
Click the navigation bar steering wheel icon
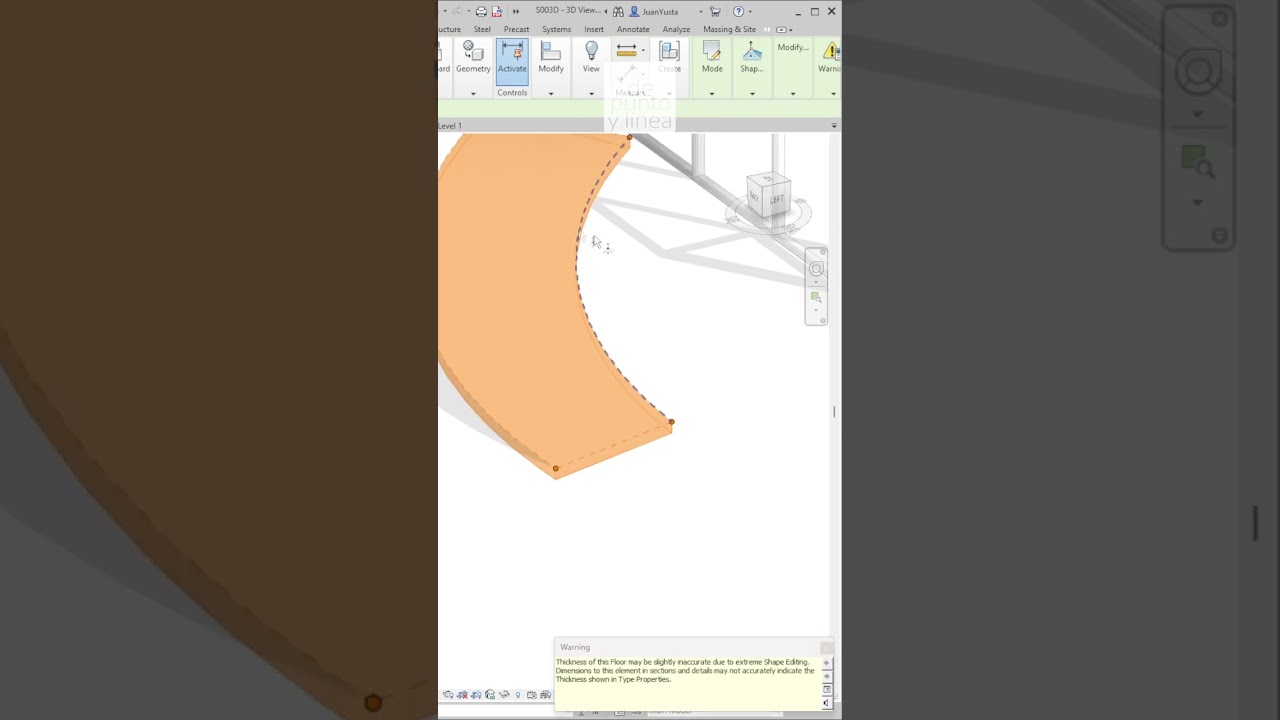[x=816, y=269]
